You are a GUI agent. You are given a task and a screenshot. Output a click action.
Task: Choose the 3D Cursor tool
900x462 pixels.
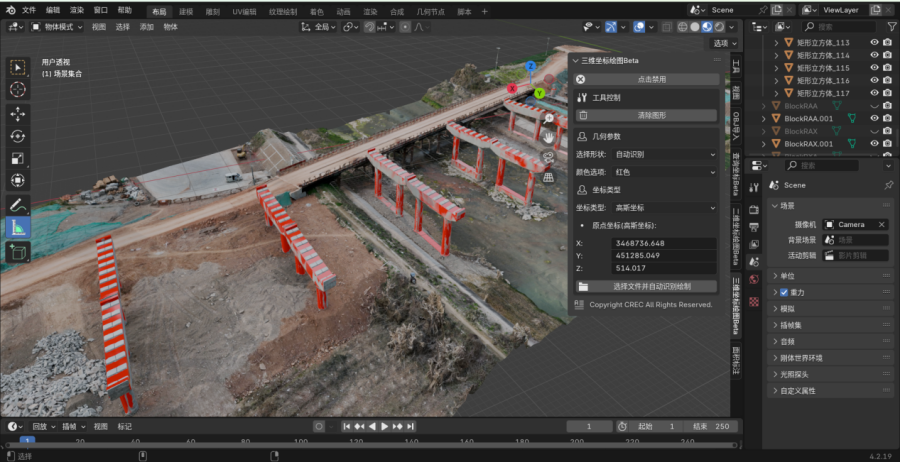tap(18, 89)
